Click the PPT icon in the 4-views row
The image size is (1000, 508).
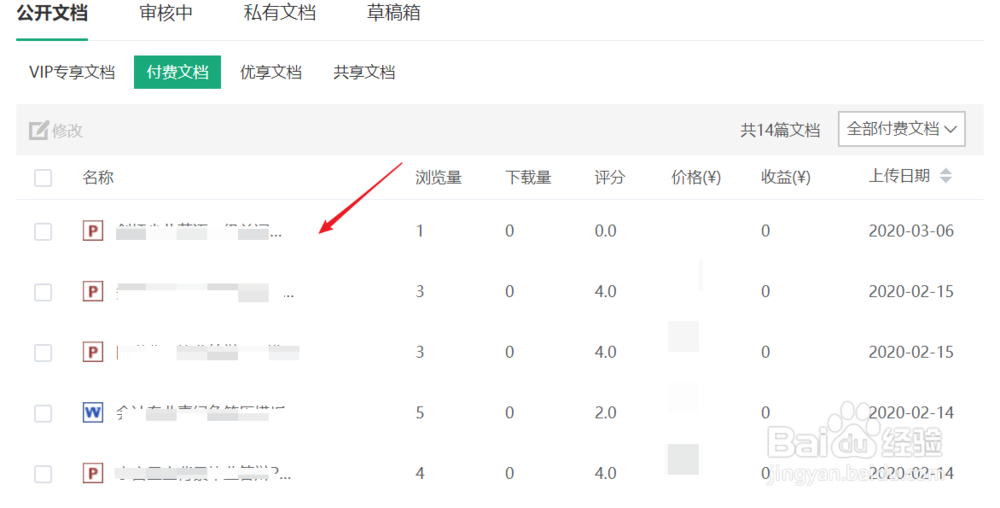coord(93,473)
